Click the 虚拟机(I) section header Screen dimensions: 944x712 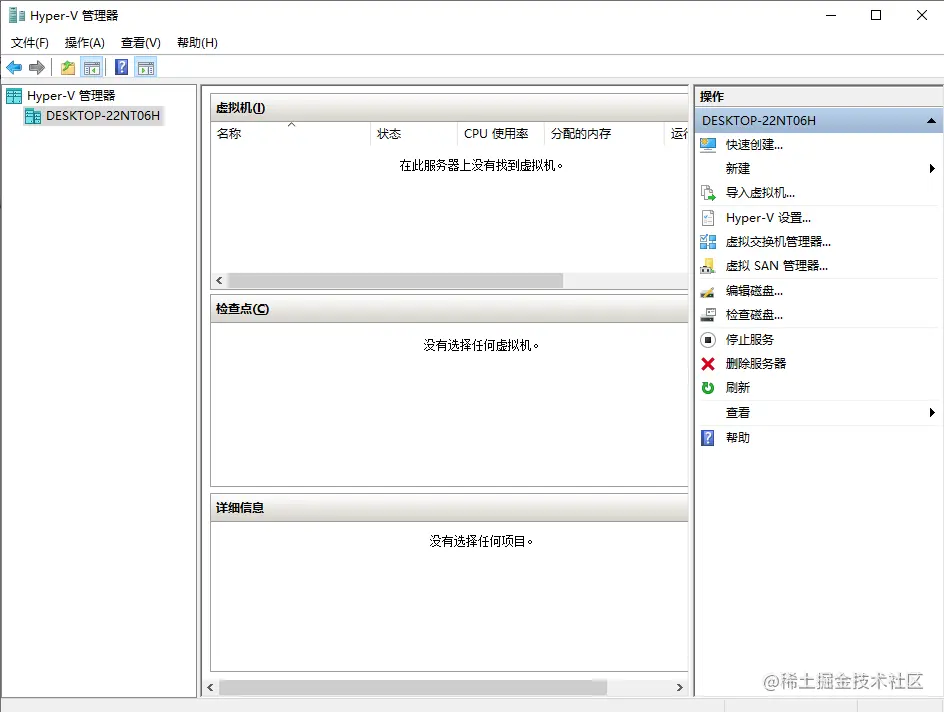(x=449, y=108)
